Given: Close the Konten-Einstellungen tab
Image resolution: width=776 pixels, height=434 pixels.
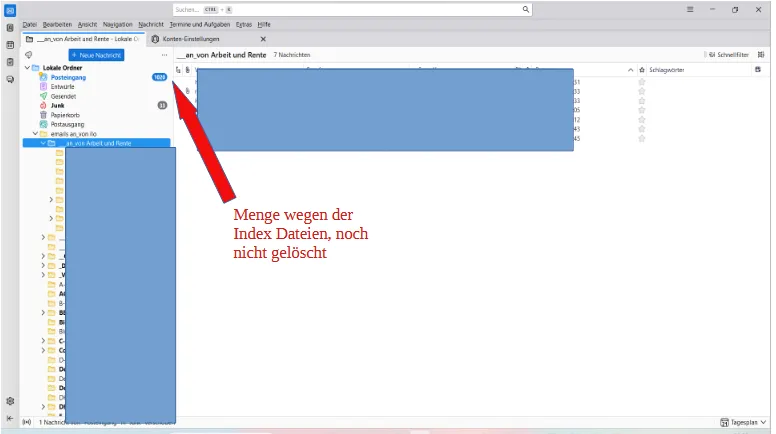Looking at the screenshot, I should [x=263, y=39].
